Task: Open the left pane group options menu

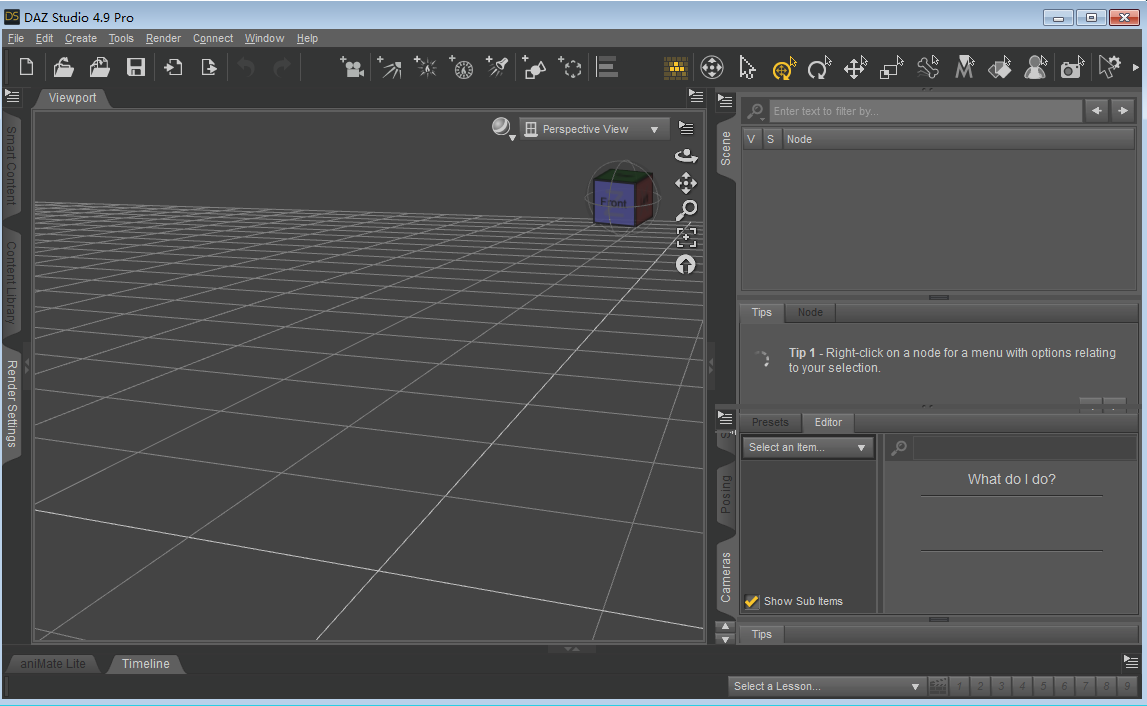Action: [x=12, y=96]
